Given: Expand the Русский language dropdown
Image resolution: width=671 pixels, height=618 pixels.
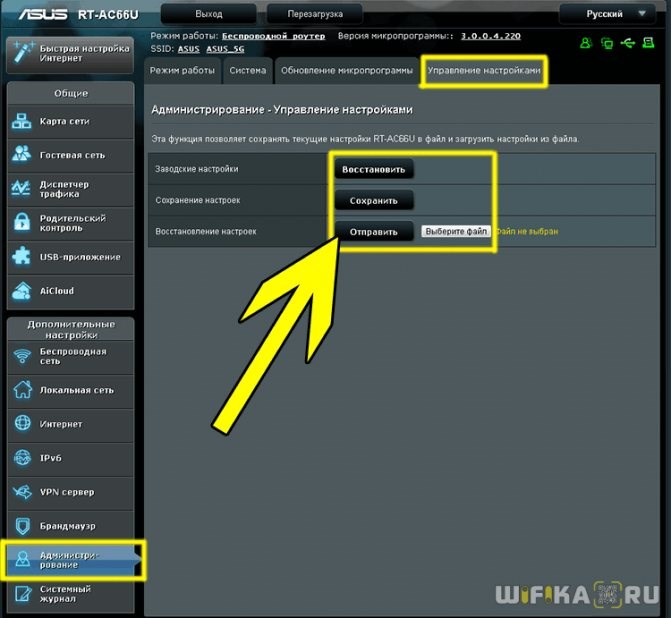Looking at the screenshot, I should click(x=608, y=14).
